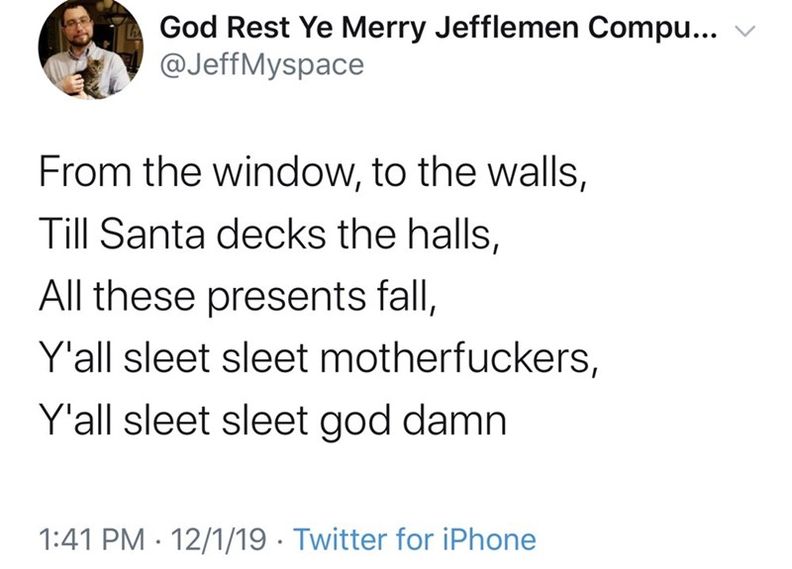Open the Twitter for iPhone source link
Viewport: 792px width, 569px height.
tap(415, 539)
